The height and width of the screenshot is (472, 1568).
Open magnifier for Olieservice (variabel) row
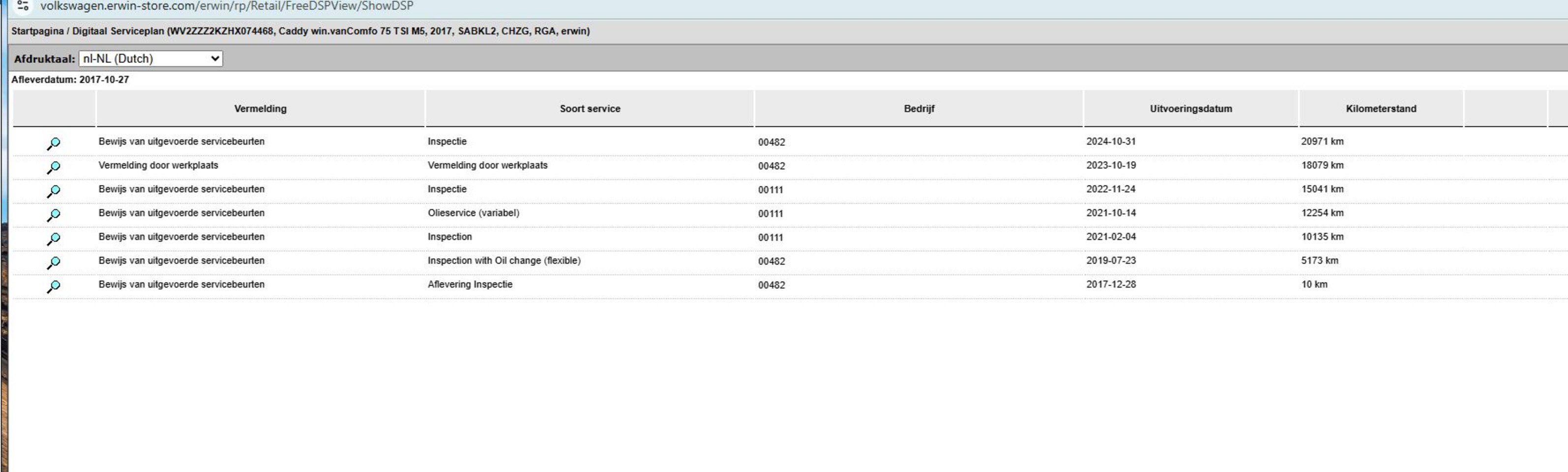54,215
